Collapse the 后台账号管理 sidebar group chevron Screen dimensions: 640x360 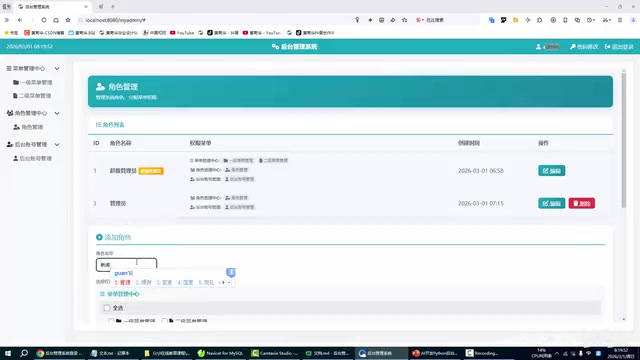(x=57, y=144)
